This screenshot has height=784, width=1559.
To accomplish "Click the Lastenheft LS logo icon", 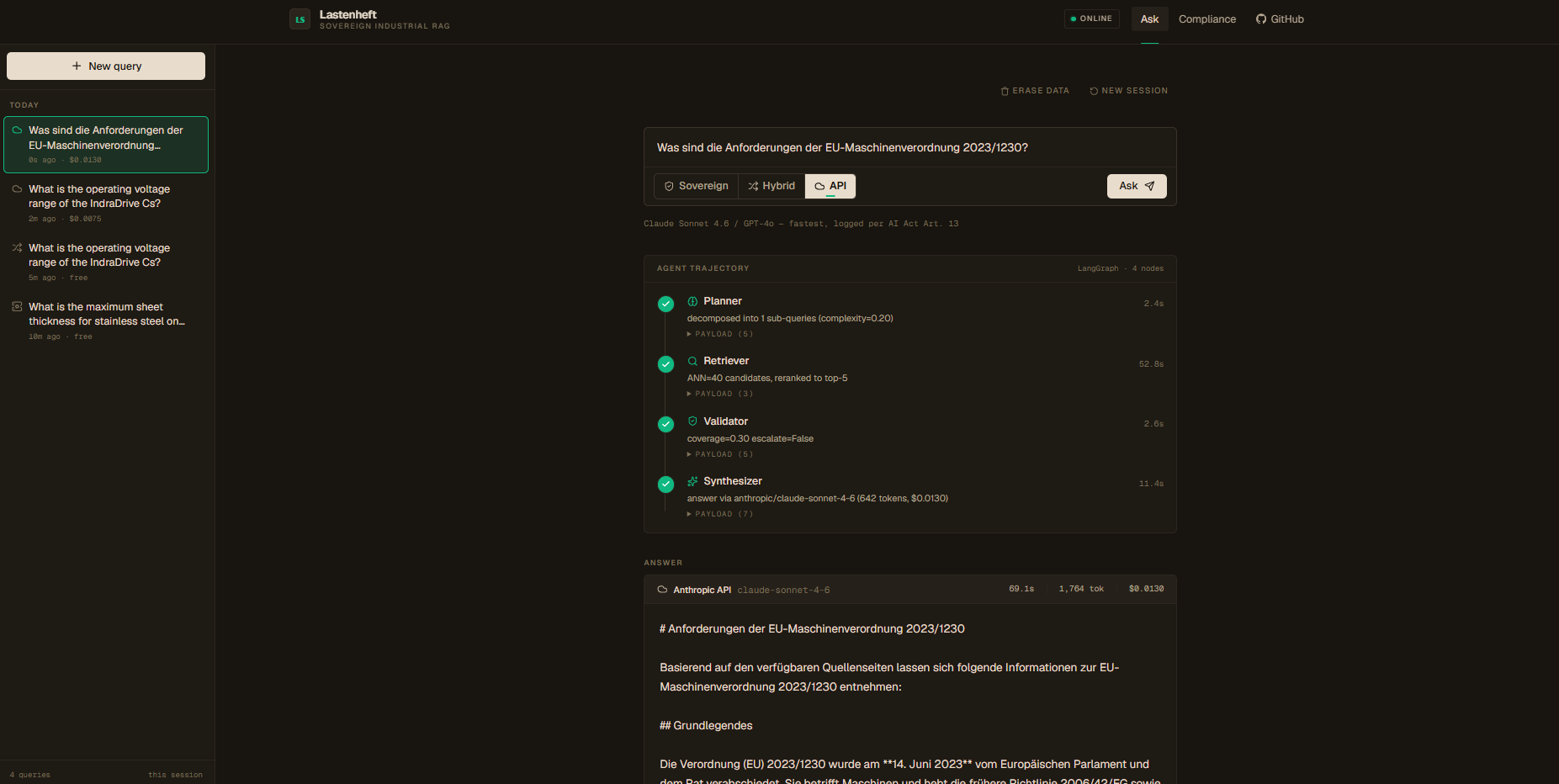I will point(300,19).
